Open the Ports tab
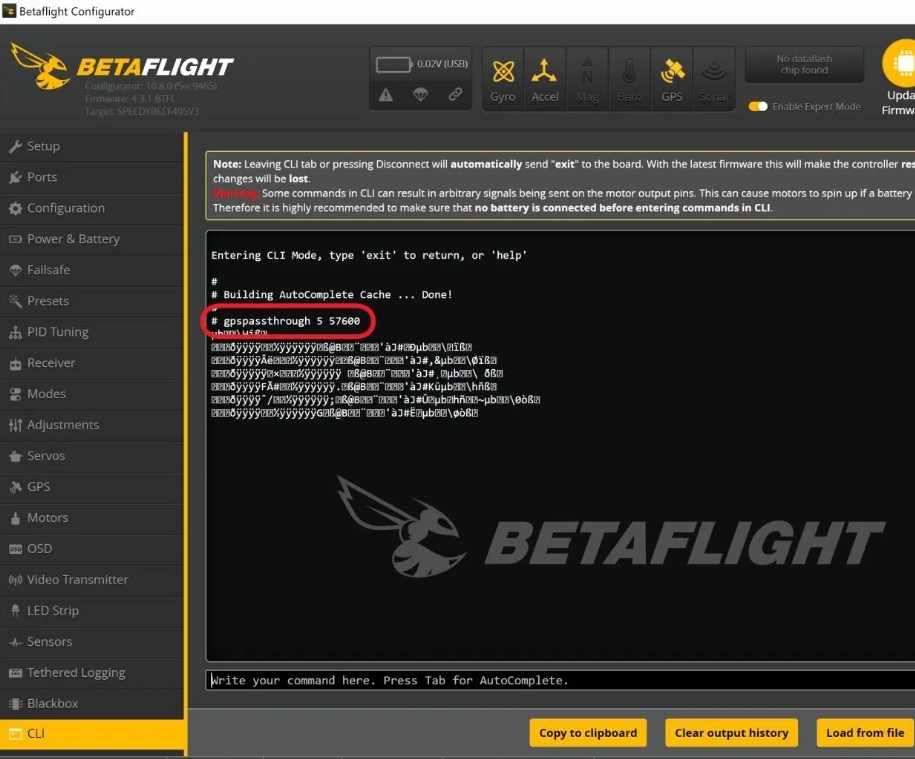Viewport: 915px width, 759px height. coord(92,177)
